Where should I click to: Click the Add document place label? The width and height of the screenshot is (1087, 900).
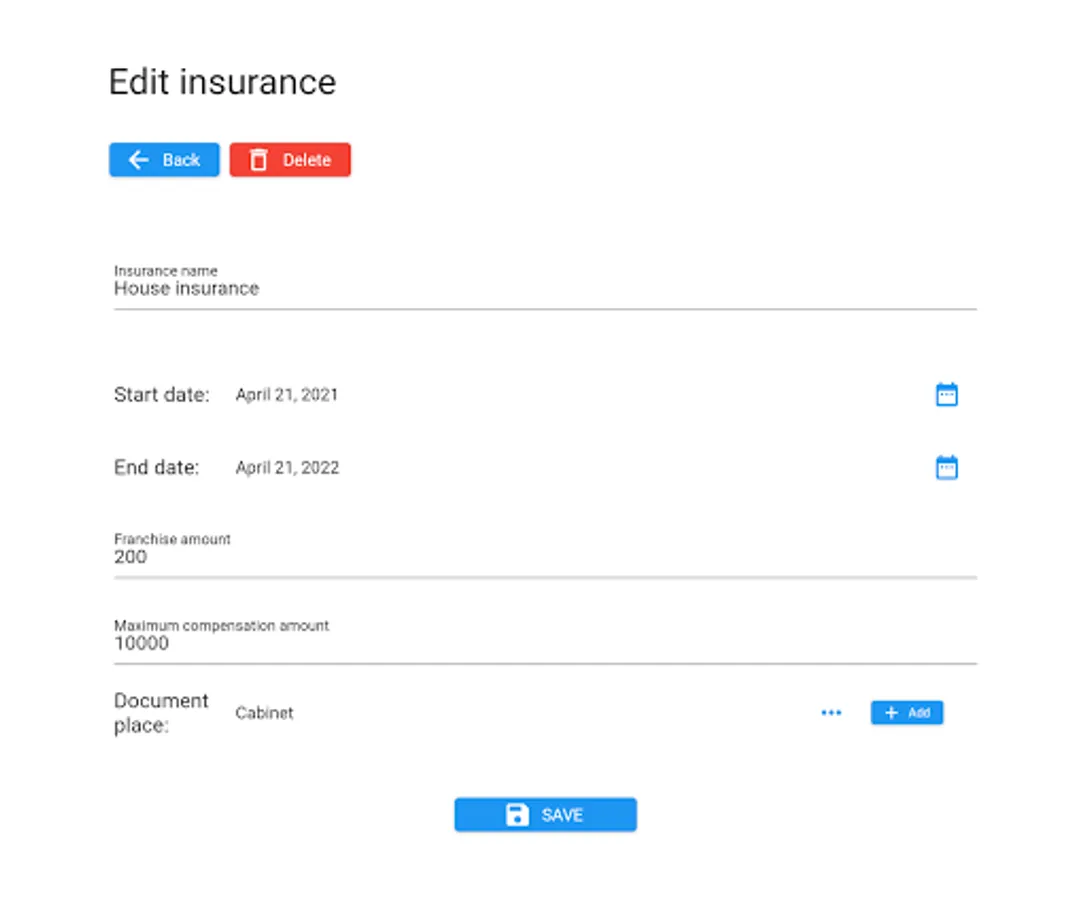click(919, 713)
